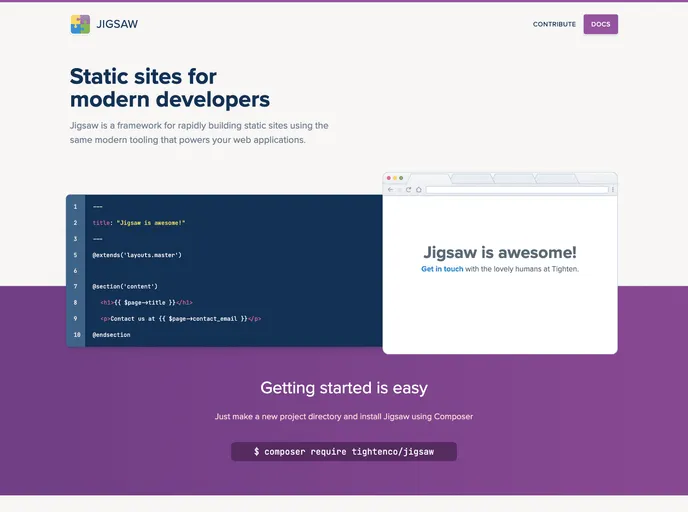This screenshot has height=512, width=688.
Task: Follow the 'Get in touch' link
Action: (442, 269)
